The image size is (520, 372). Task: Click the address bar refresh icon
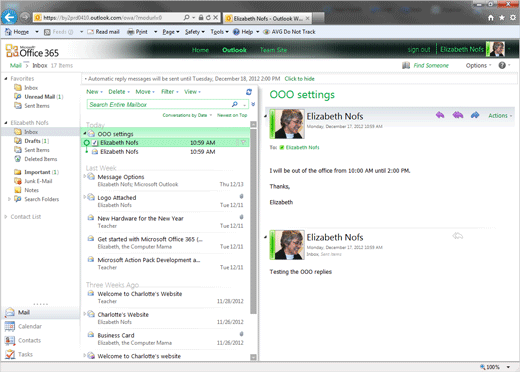(208, 17)
